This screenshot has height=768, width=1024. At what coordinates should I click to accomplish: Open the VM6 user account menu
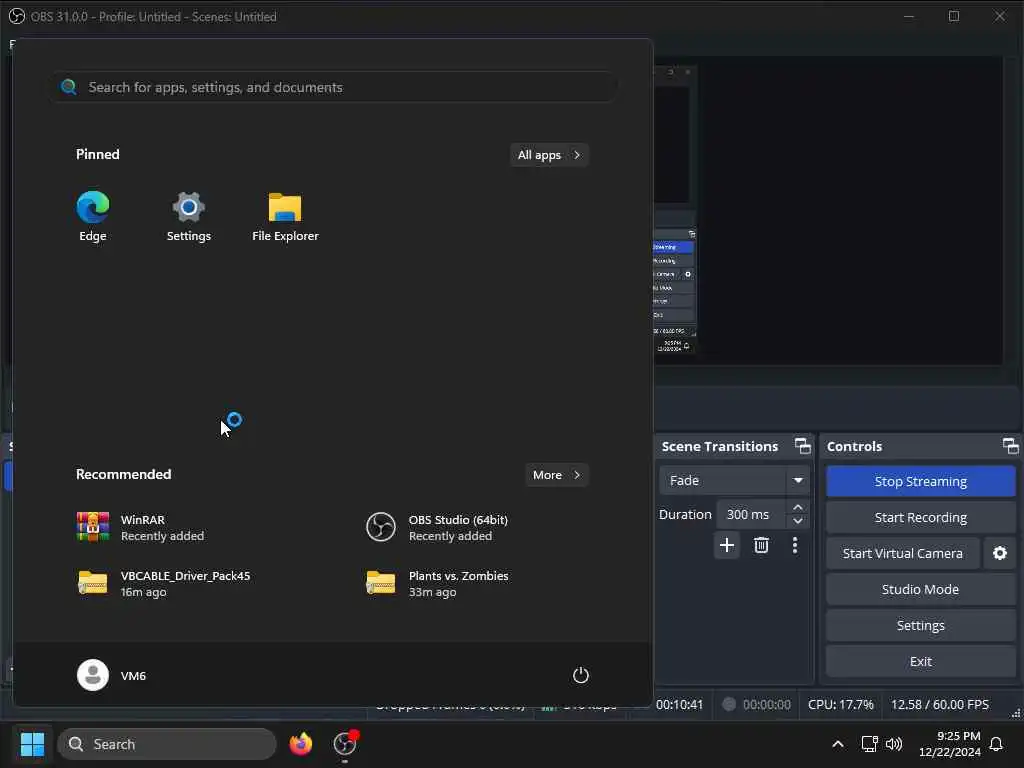click(112, 675)
